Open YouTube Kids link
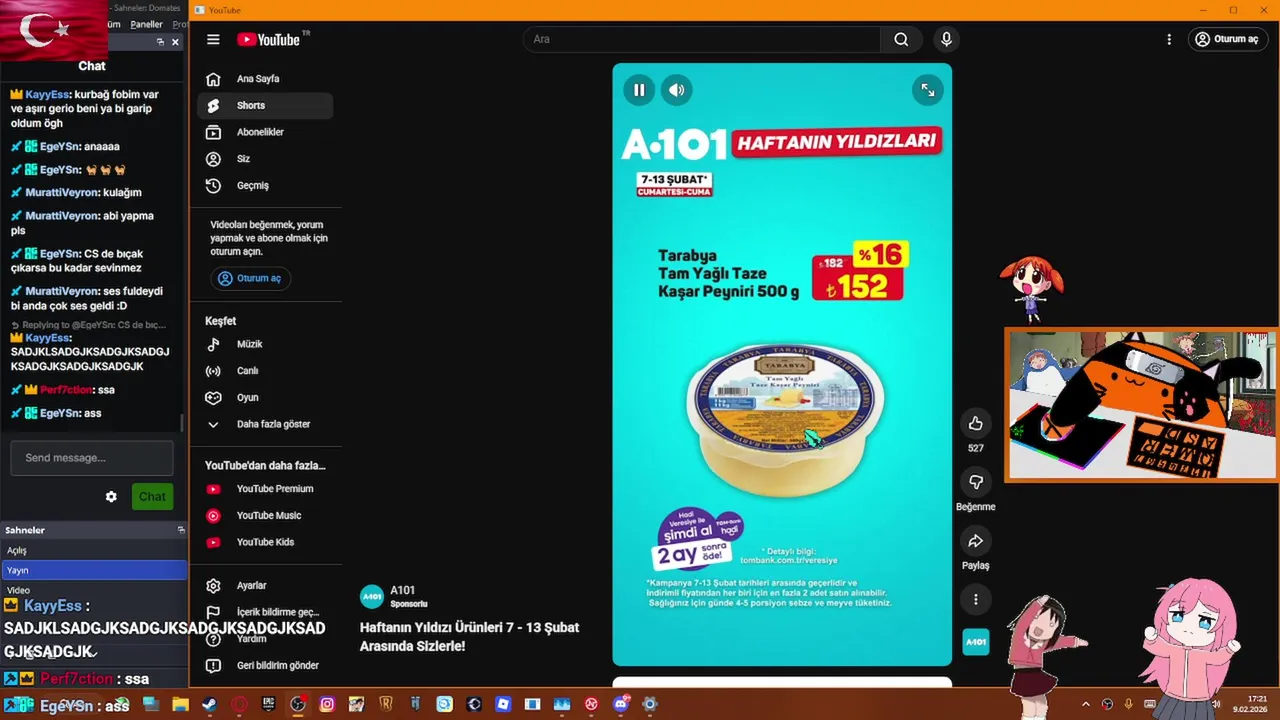This screenshot has width=1280, height=720. pyautogui.click(x=265, y=542)
